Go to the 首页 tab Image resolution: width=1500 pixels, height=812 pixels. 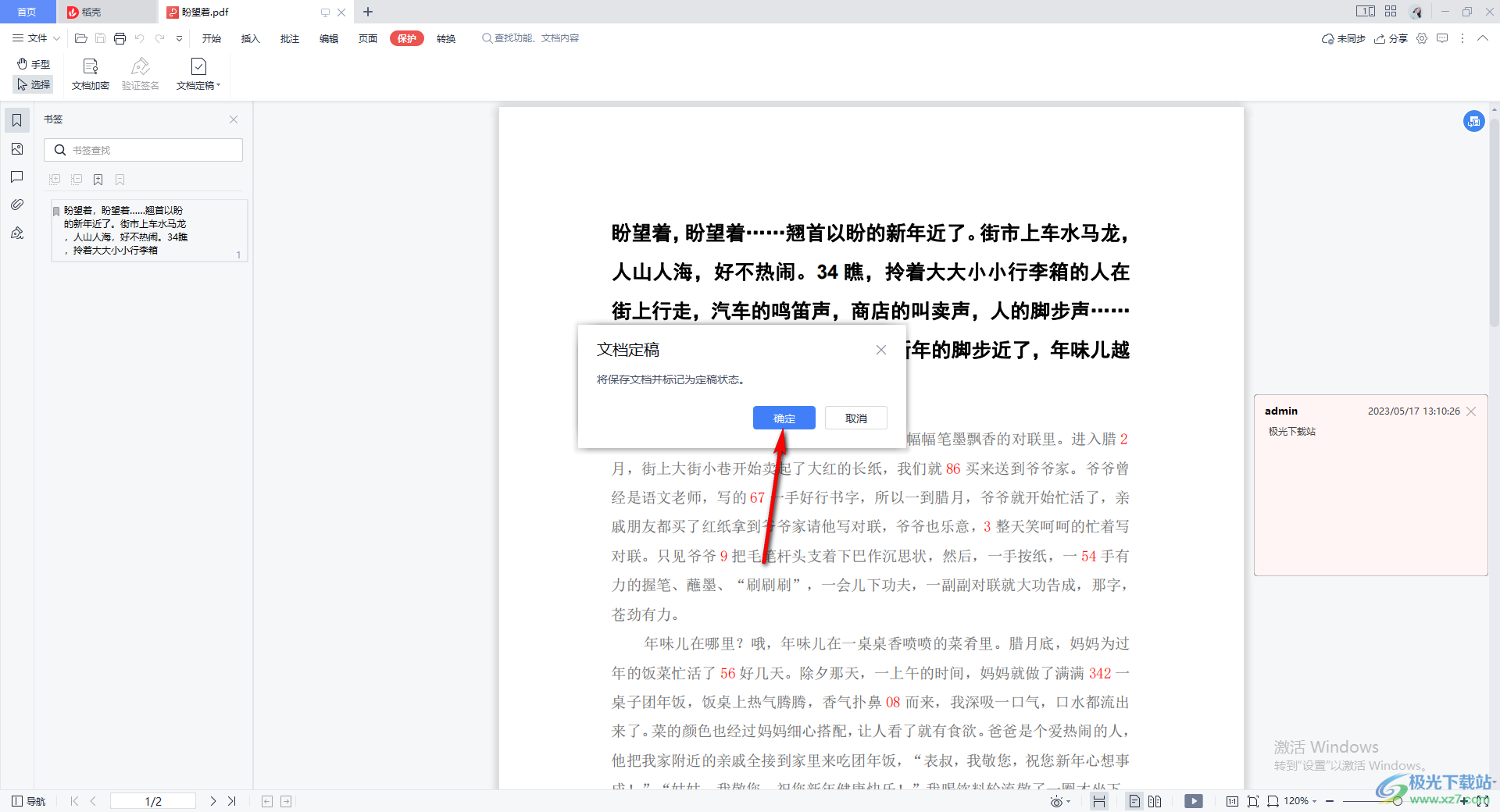27,12
